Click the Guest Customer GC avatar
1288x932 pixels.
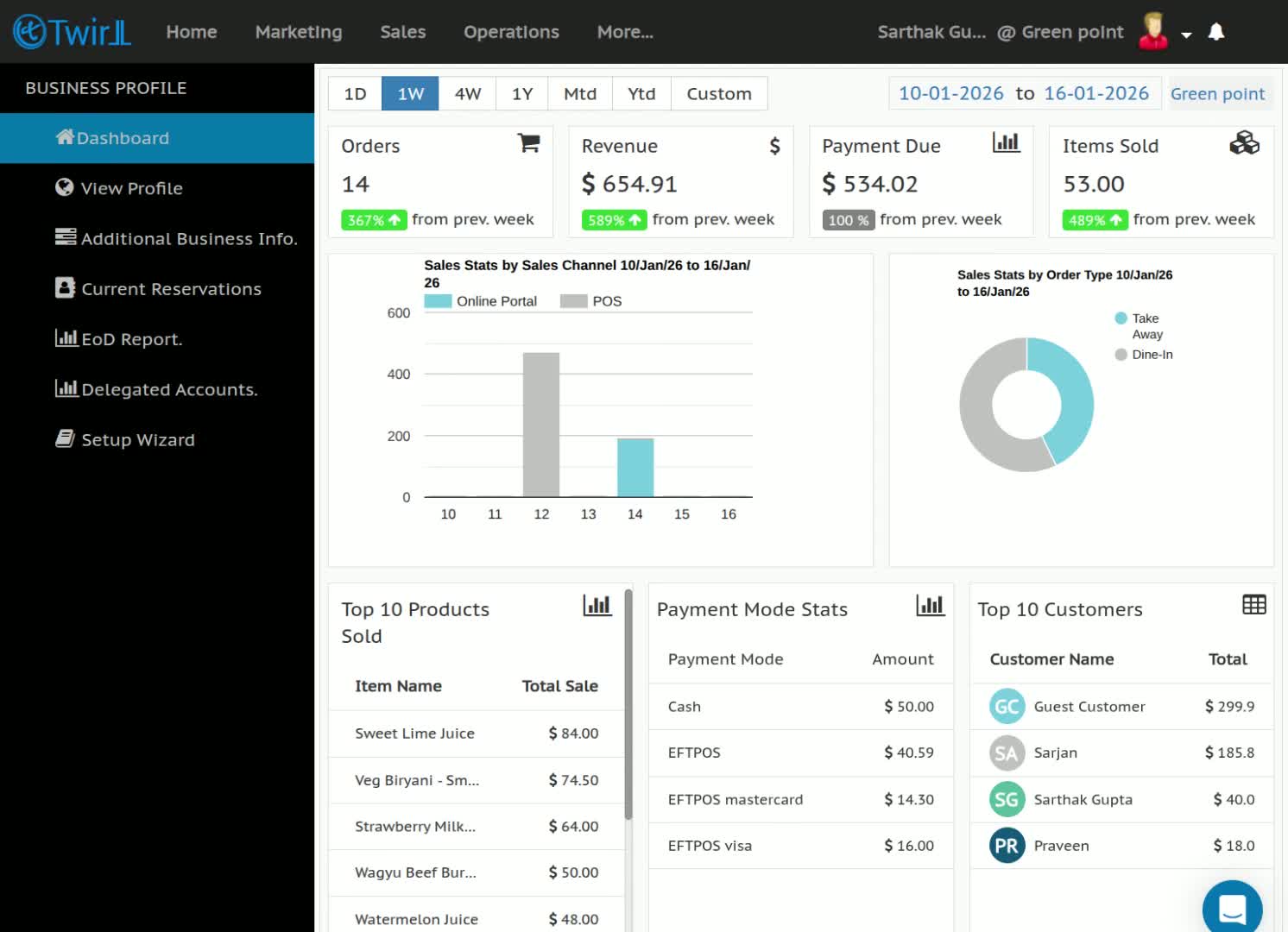click(x=1007, y=707)
